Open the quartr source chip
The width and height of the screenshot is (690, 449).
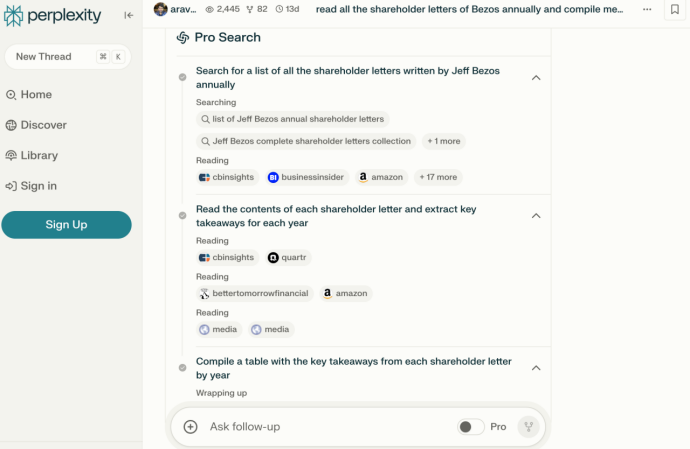(x=288, y=258)
